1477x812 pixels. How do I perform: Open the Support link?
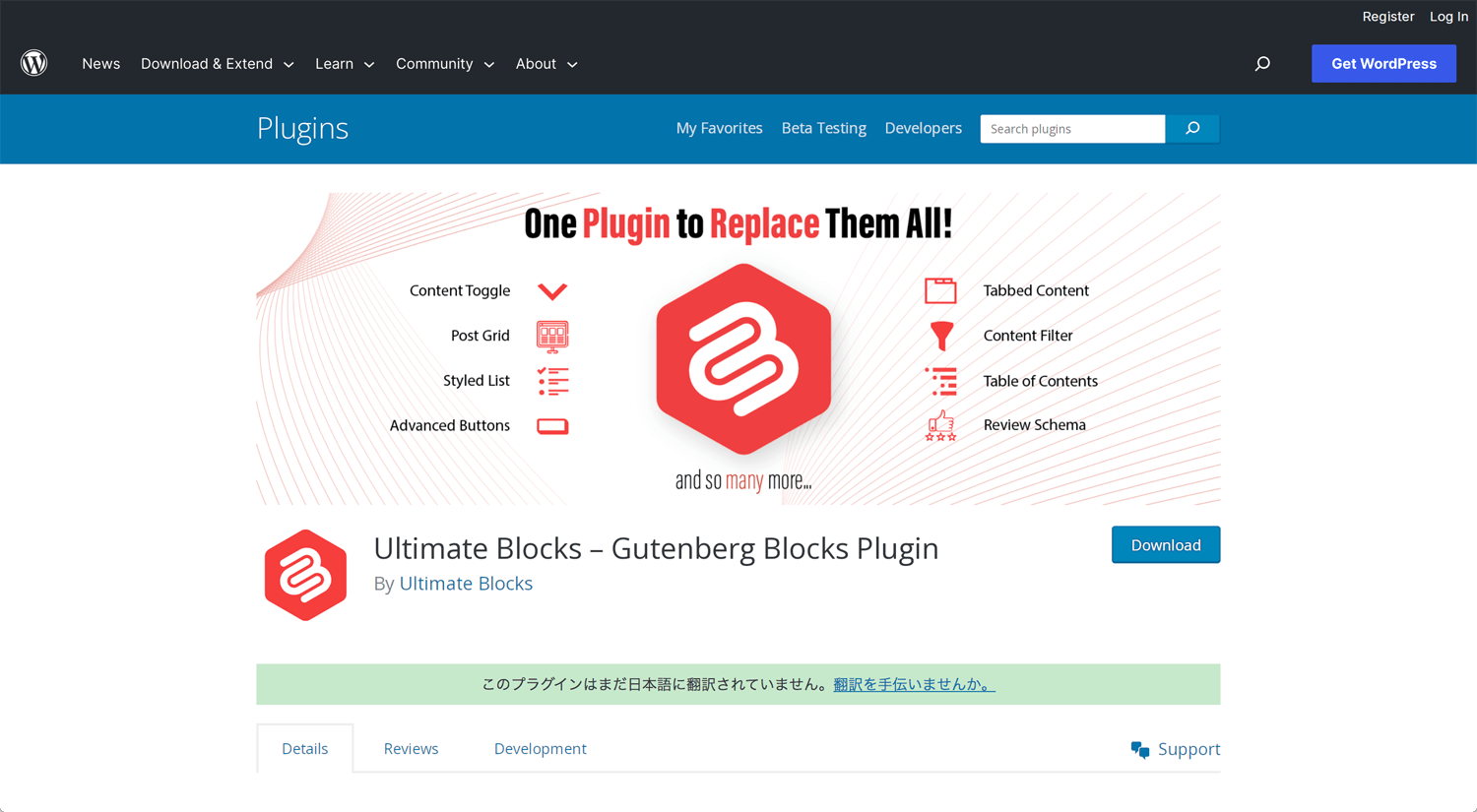(x=1188, y=750)
